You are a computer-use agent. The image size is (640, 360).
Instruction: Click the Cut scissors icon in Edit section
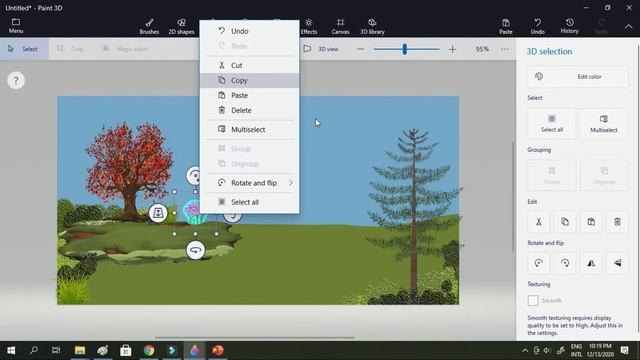click(539, 222)
